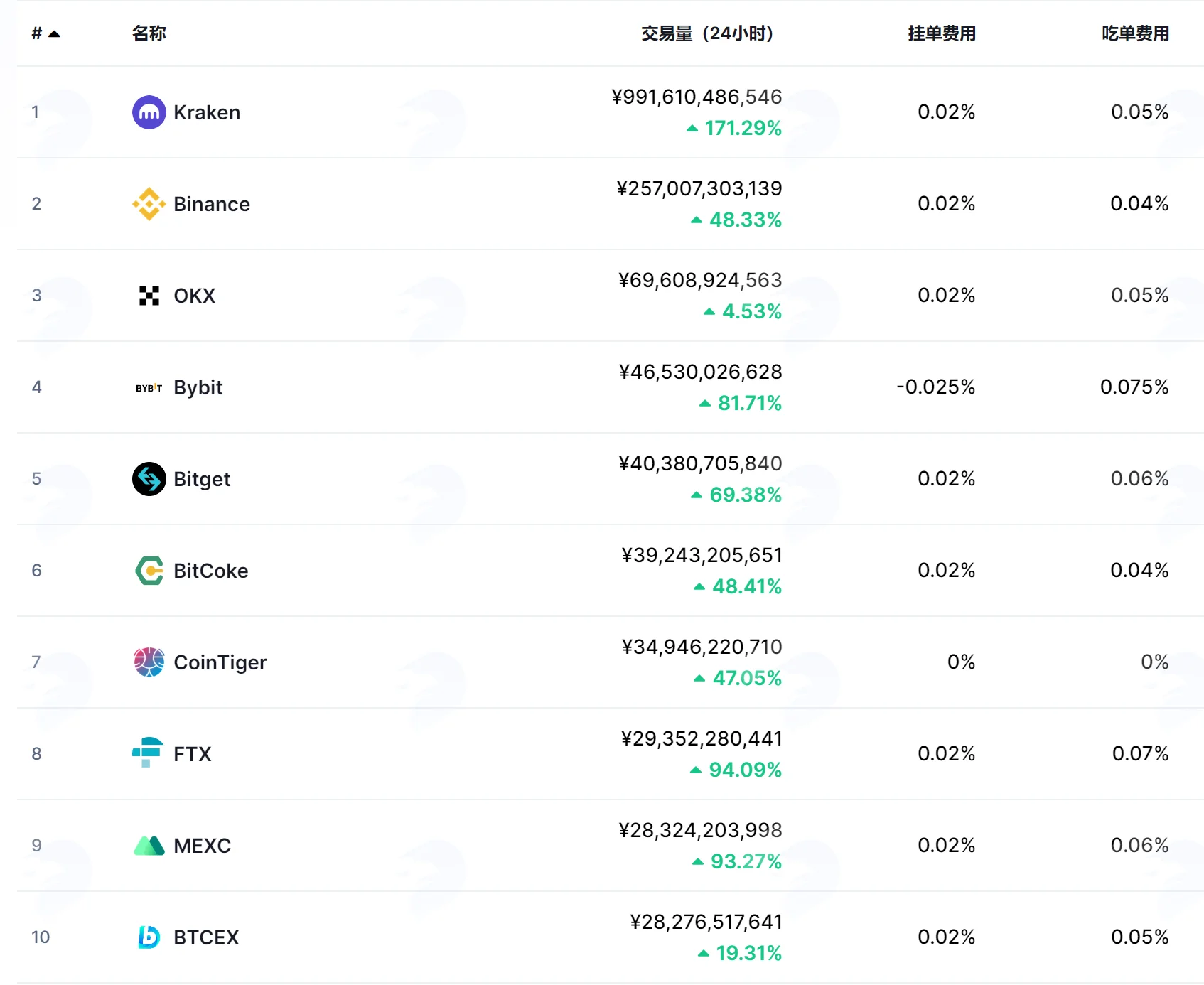Click the Kraken exchange logo icon
Screen dimensions: 1204x985
click(x=149, y=112)
